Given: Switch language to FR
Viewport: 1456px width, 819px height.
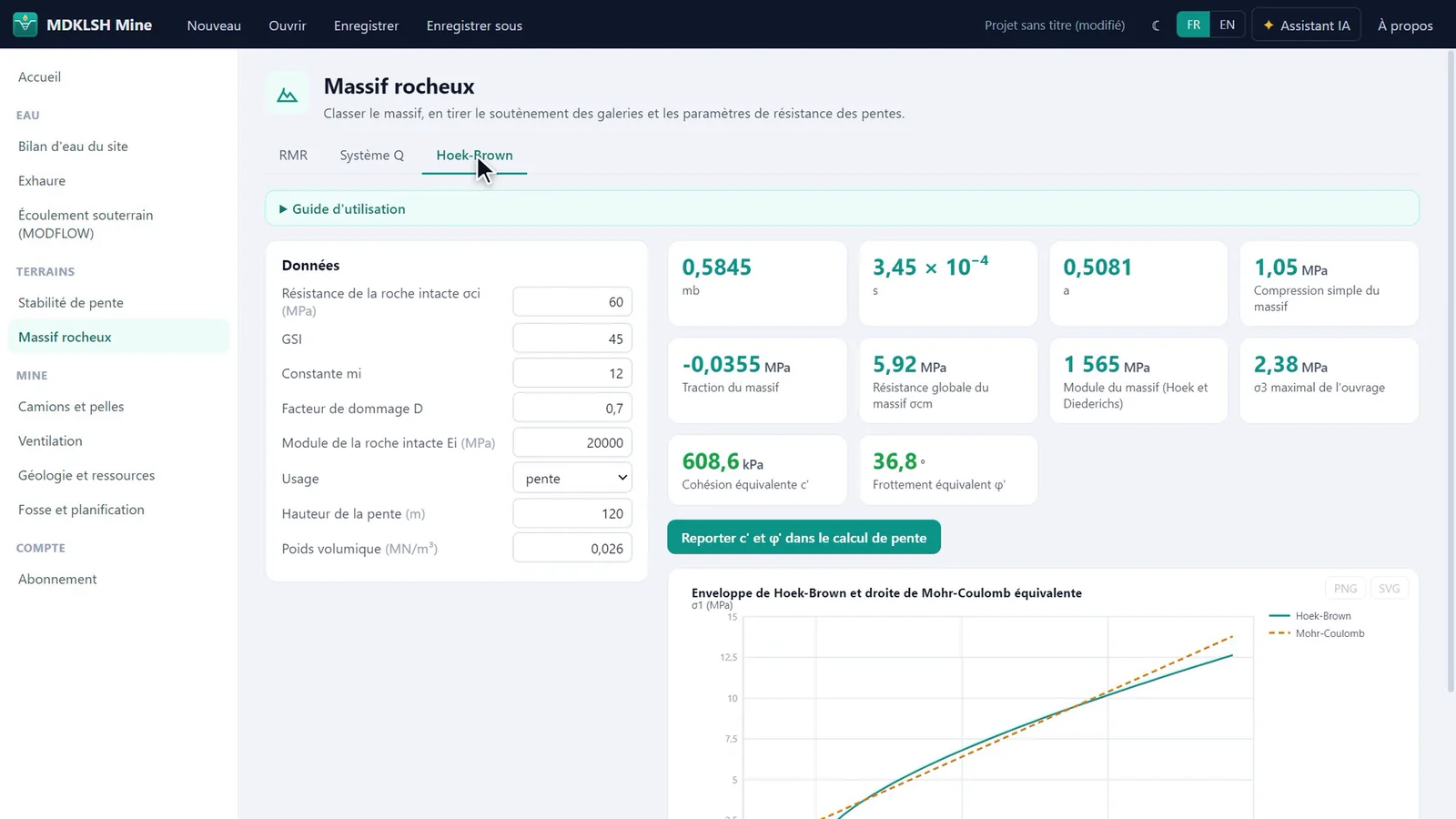Looking at the screenshot, I should pyautogui.click(x=1193, y=25).
